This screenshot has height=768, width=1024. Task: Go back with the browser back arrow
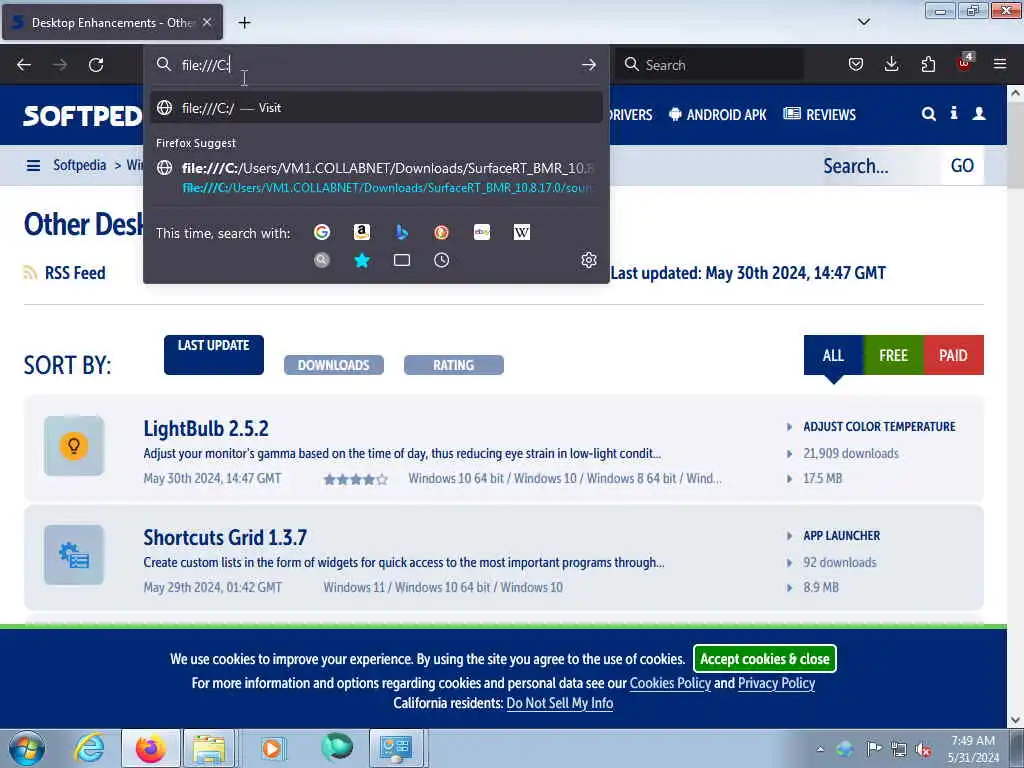[24, 65]
